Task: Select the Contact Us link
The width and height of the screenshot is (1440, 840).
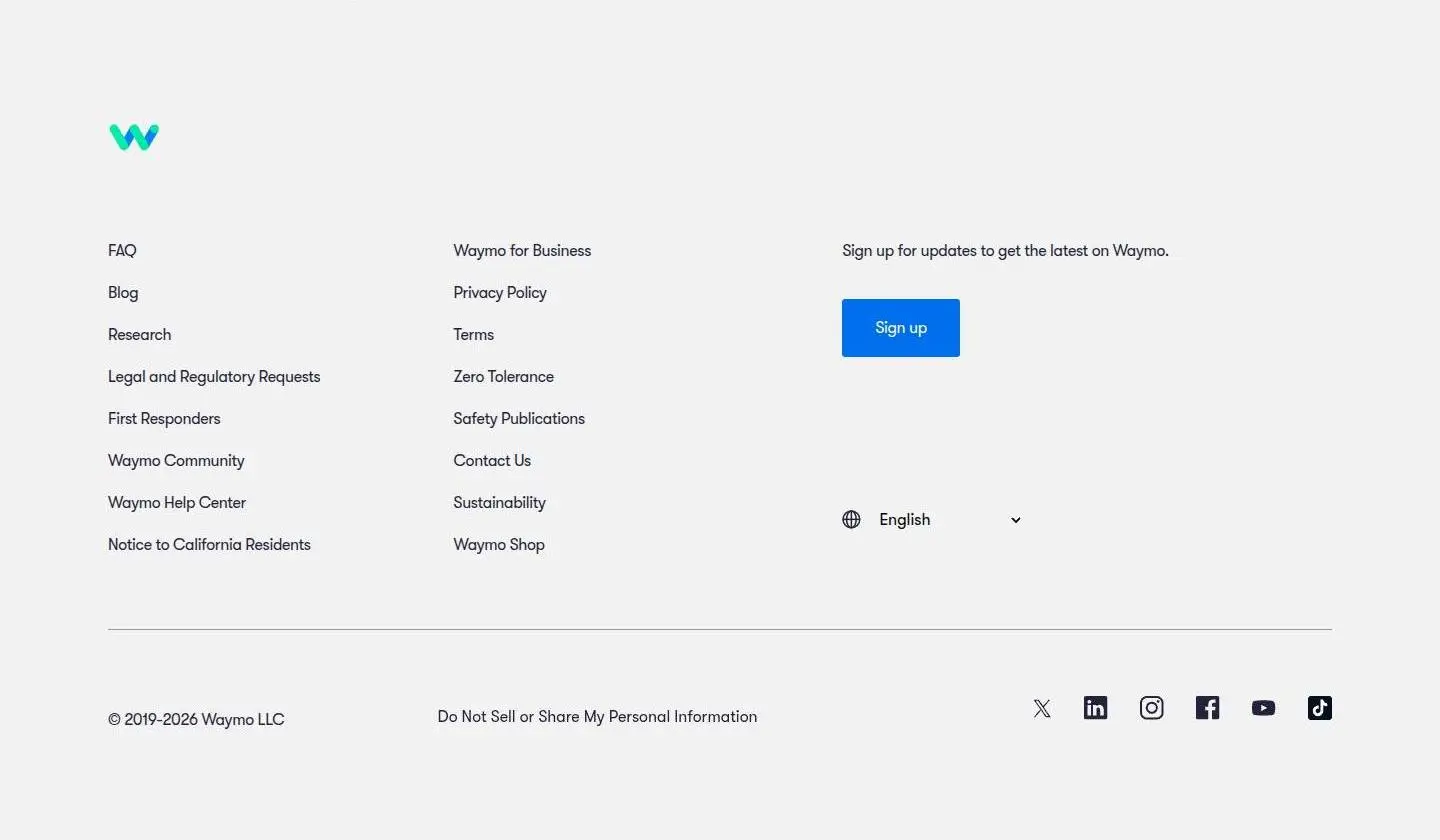Action: click(x=492, y=461)
